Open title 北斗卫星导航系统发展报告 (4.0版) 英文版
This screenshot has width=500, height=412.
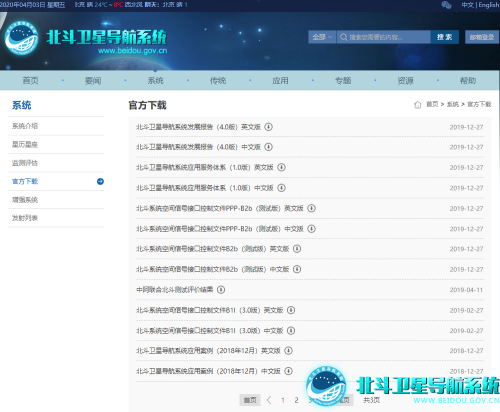[x=198, y=127]
